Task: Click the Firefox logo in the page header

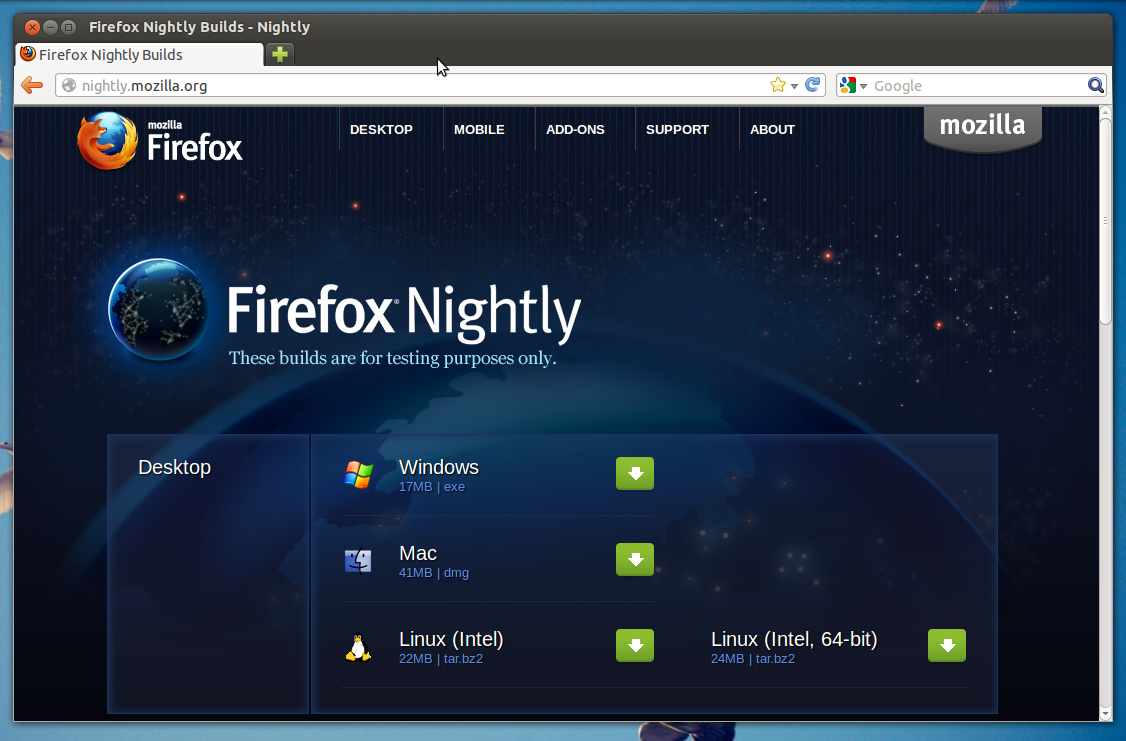Action: tap(159, 141)
